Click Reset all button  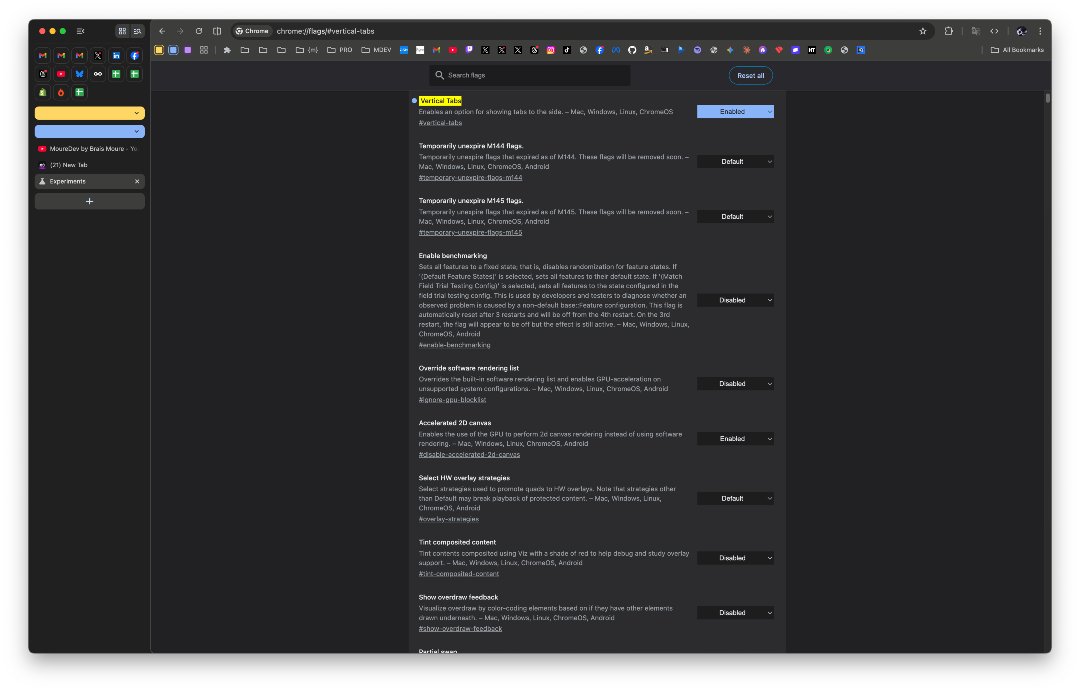coord(750,76)
